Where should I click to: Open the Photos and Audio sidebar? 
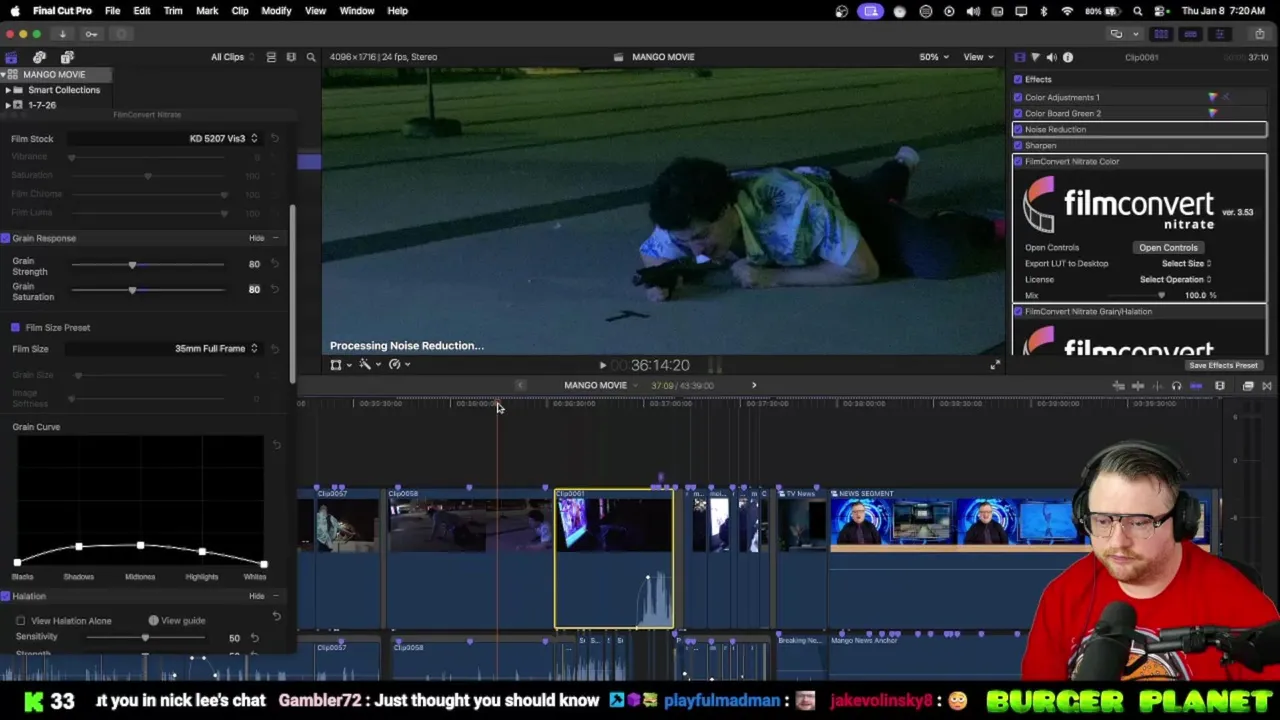pyautogui.click(x=39, y=57)
